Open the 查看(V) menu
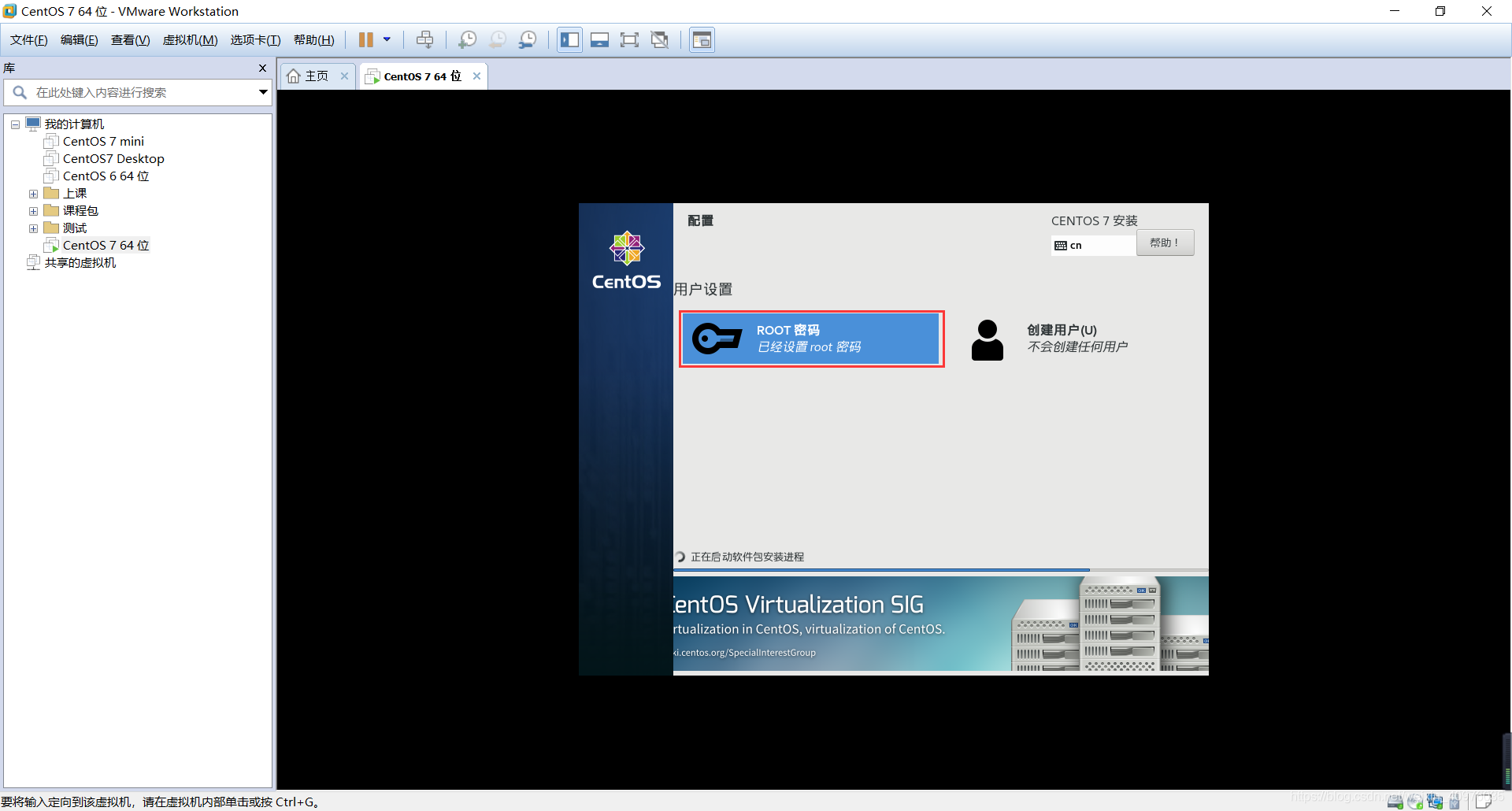Screen dimensions: 1512x811 click(131, 40)
